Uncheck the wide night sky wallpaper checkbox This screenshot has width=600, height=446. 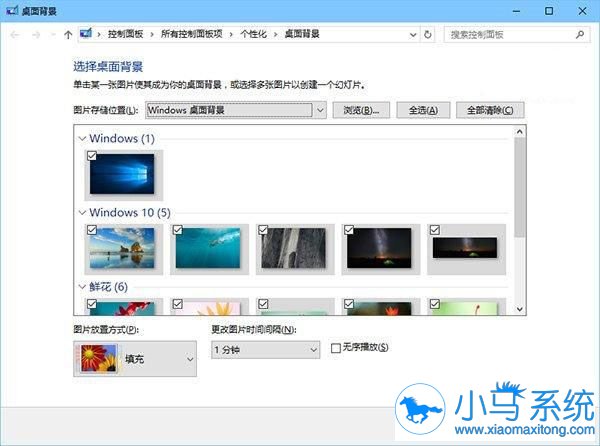435,230
